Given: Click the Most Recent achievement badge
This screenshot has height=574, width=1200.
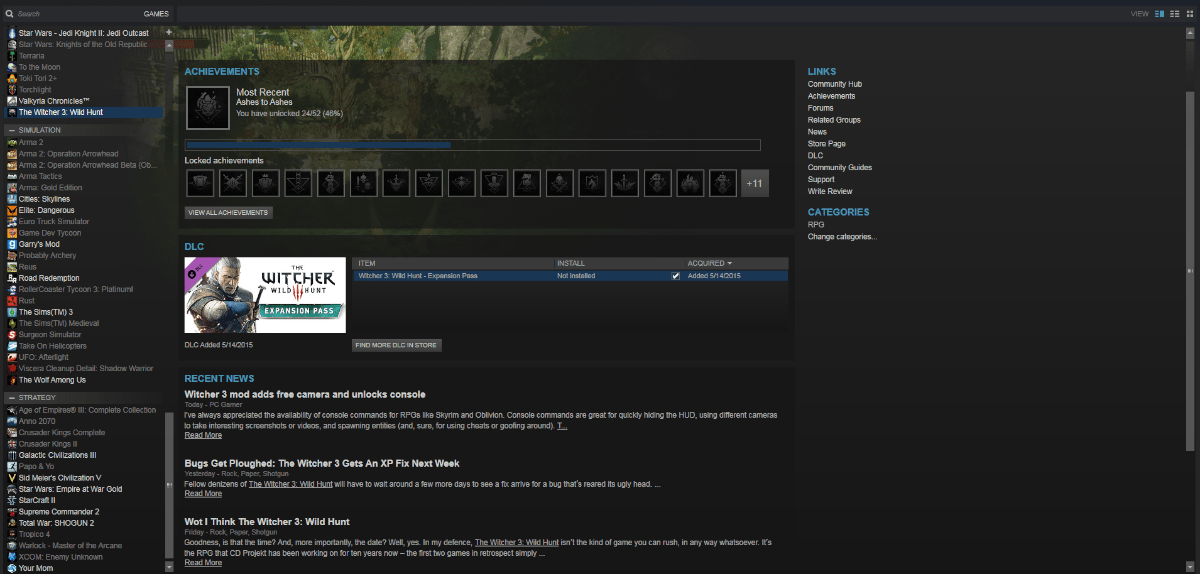Looking at the screenshot, I should (x=207, y=106).
